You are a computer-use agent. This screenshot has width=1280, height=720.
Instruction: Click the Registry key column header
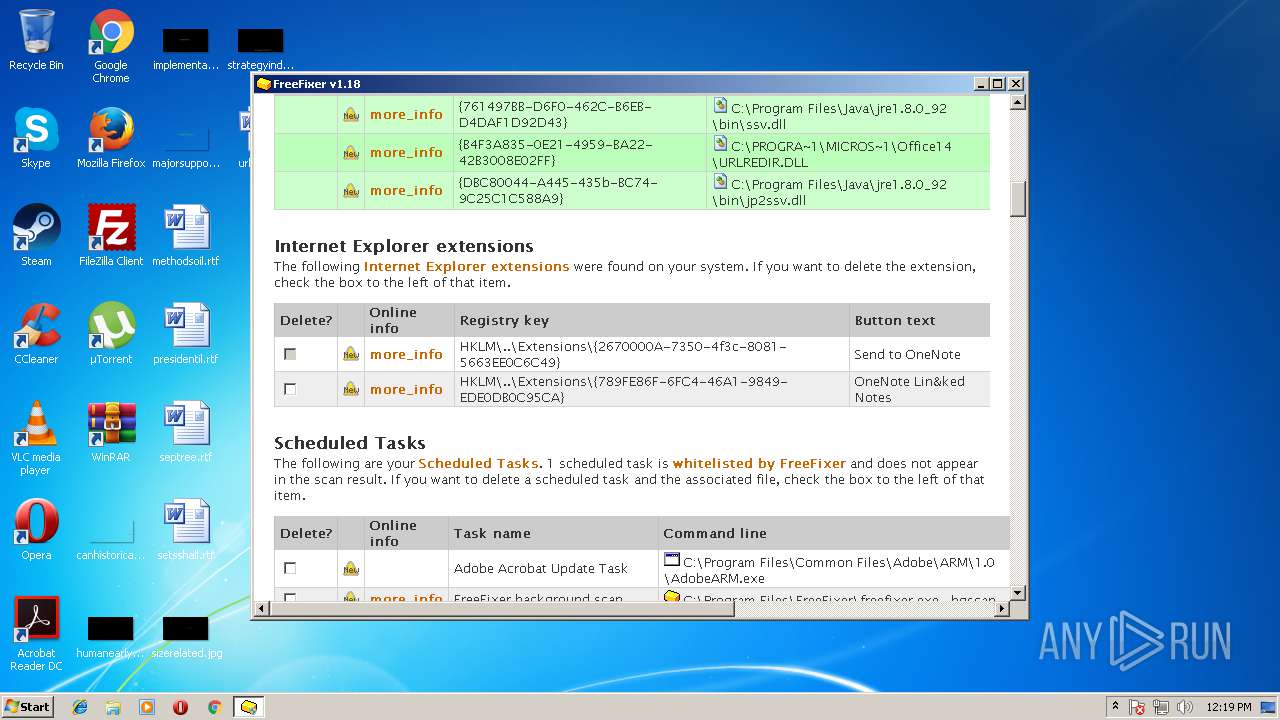point(651,320)
